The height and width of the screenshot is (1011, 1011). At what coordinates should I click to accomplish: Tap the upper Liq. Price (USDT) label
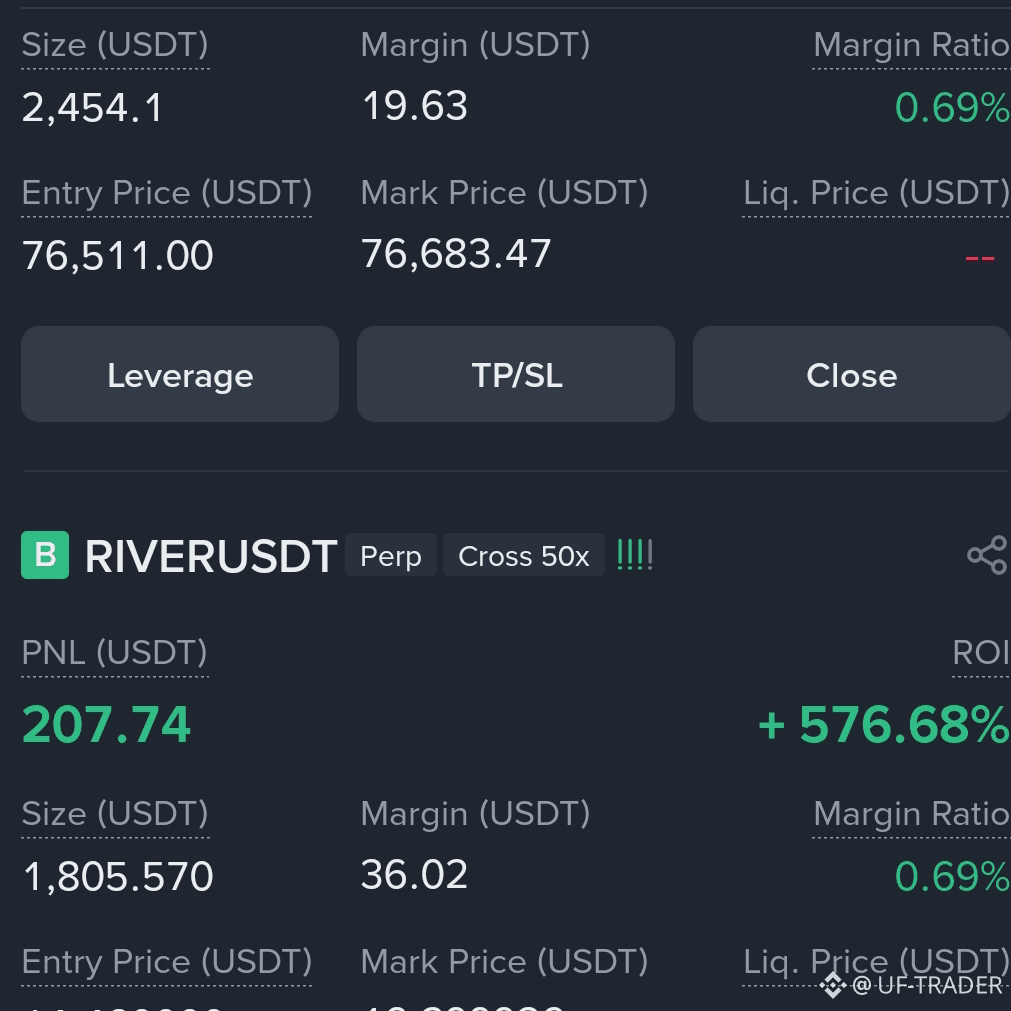click(x=877, y=193)
